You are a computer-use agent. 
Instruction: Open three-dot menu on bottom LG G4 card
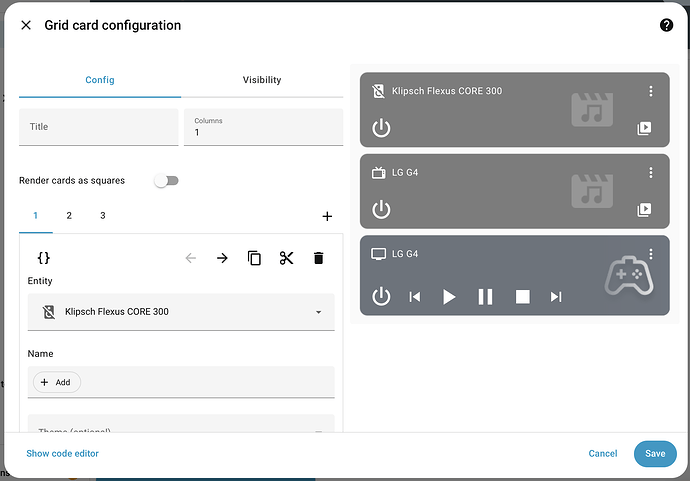pos(650,254)
